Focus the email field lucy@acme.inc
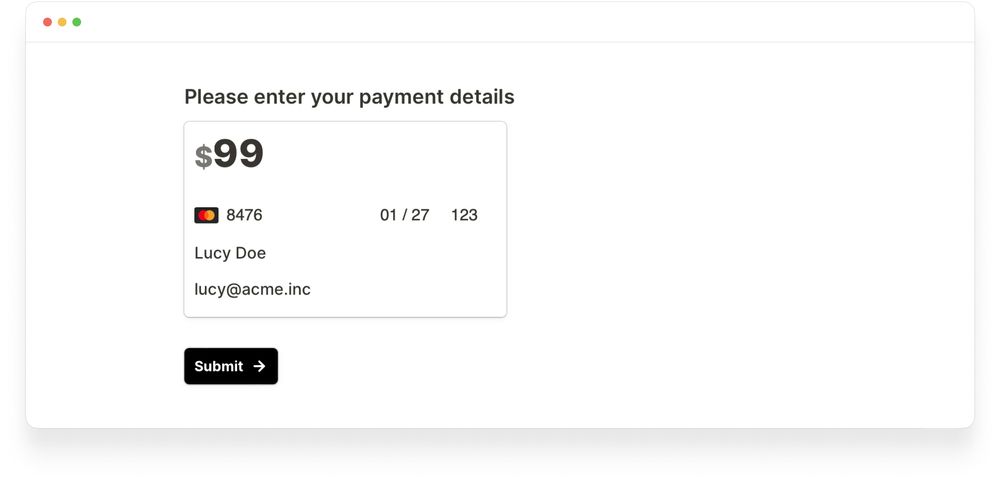This screenshot has width=1000, height=484. click(x=252, y=289)
